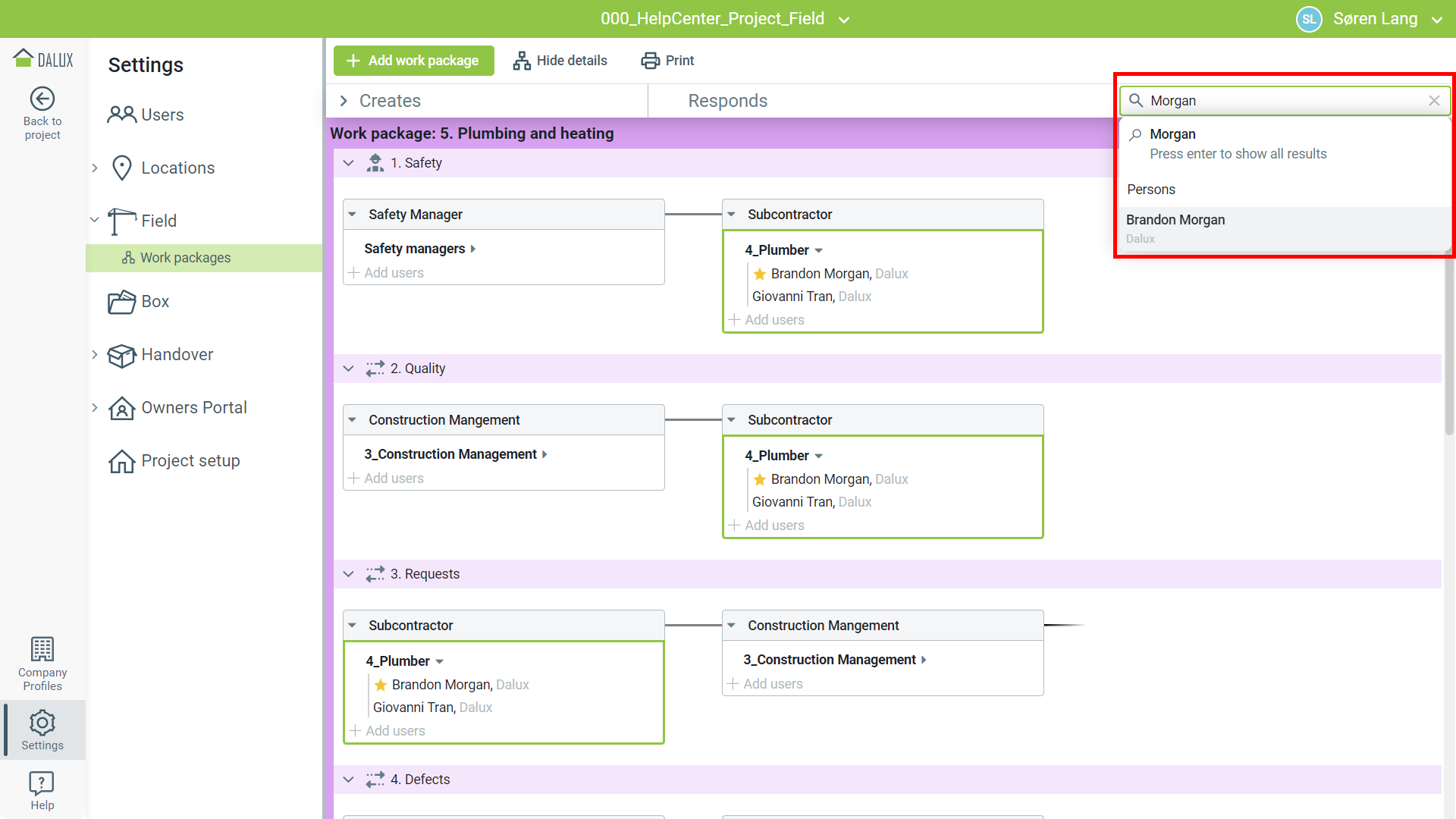
Task: Open the 4_Plumber dropdown under Quality
Action: click(x=819, y=456)
